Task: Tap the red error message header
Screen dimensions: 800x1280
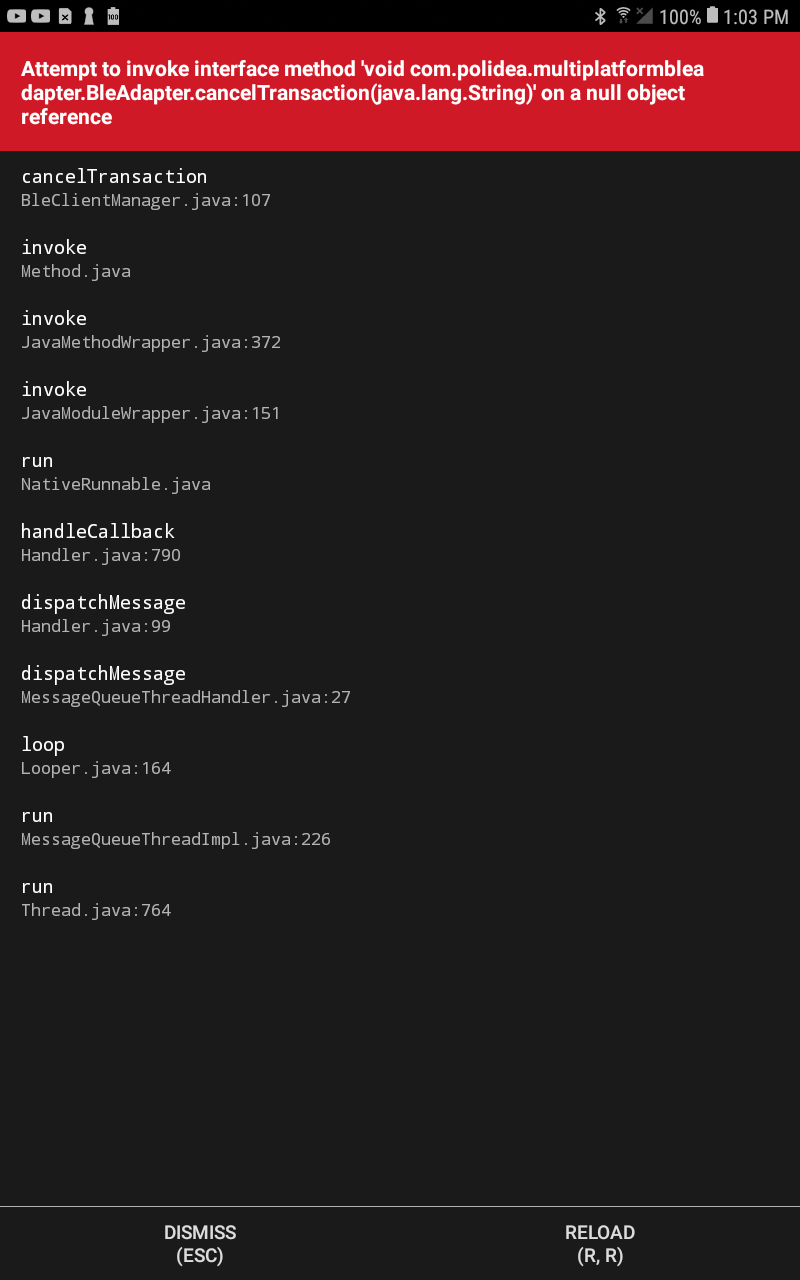Action: [400, 92]
